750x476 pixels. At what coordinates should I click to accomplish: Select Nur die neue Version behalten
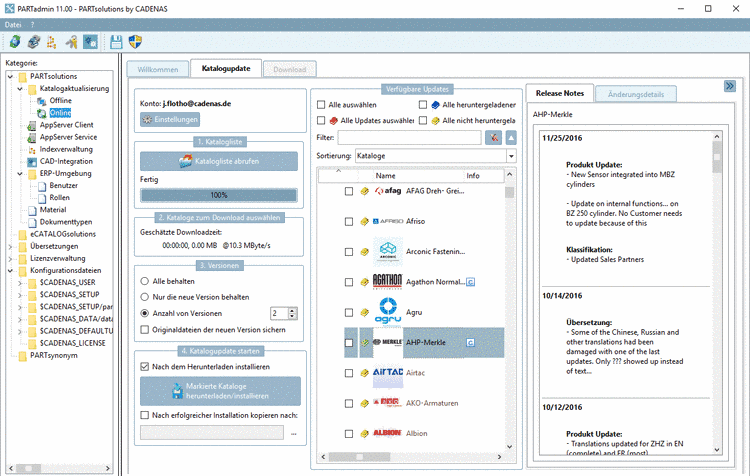coord(144,297)
